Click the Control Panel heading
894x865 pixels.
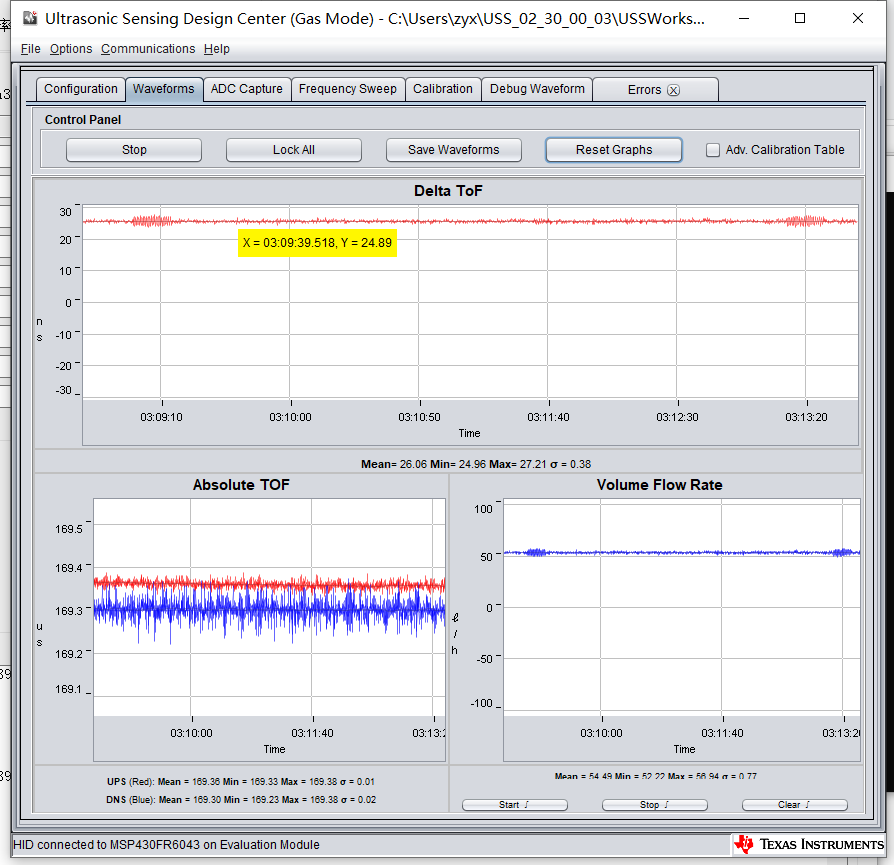click(83, 120)
